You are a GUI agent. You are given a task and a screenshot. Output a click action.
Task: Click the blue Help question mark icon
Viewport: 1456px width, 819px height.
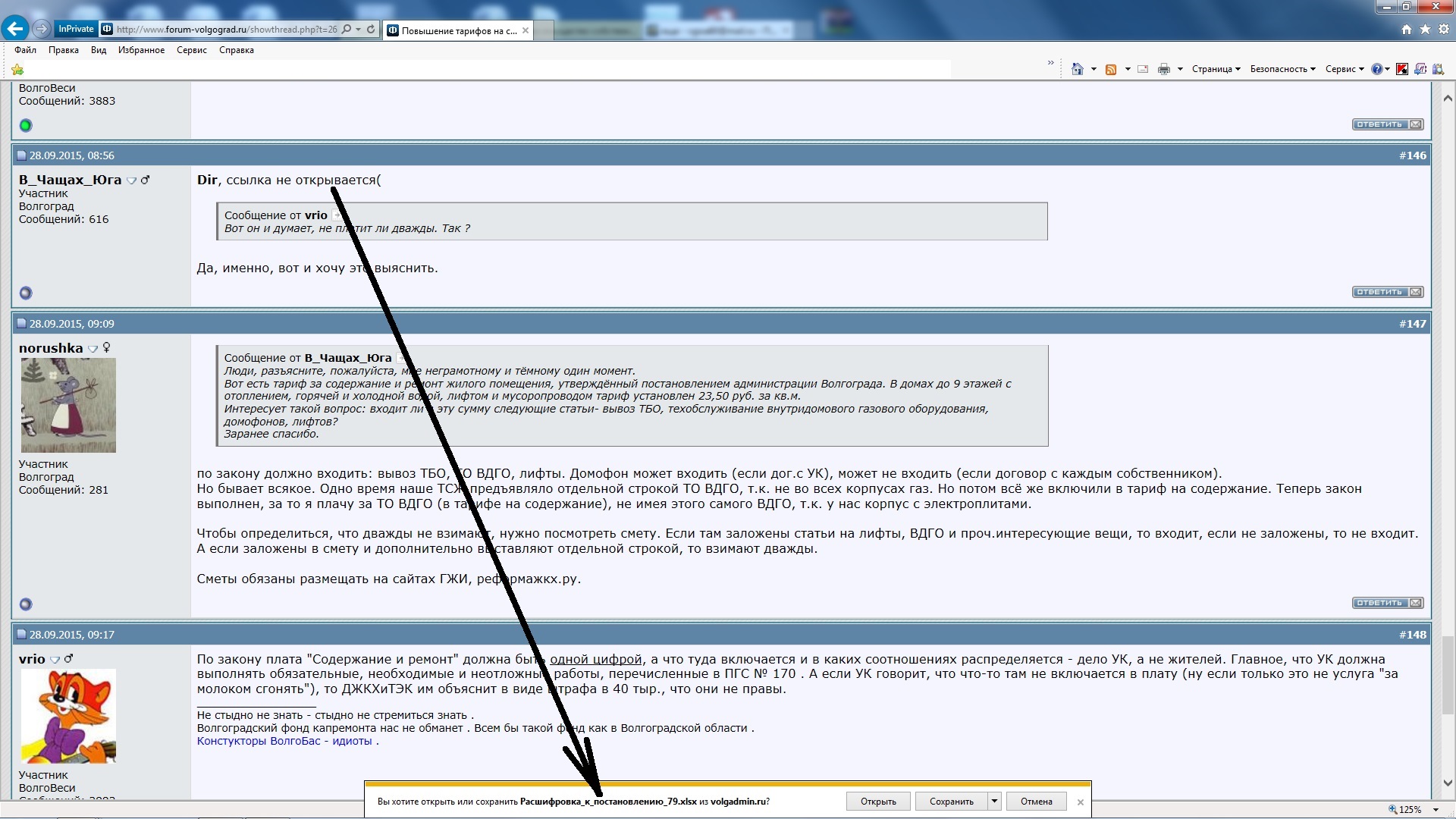pos(1376,69)
